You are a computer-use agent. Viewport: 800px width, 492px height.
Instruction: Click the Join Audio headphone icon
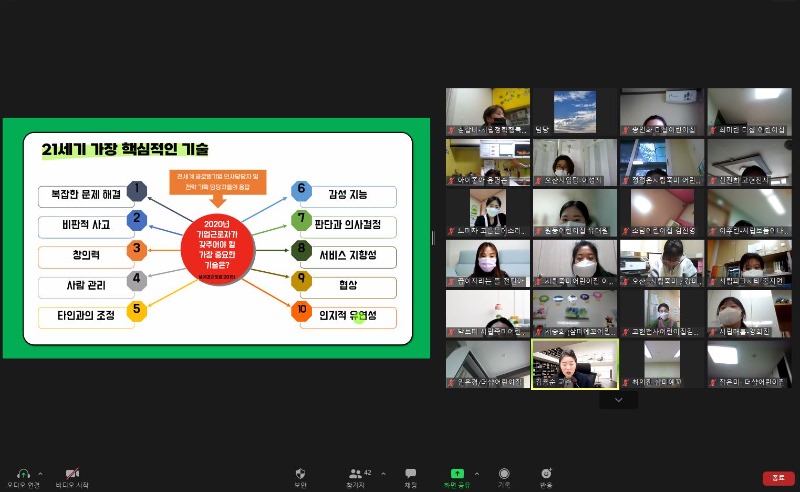point(22,473)
